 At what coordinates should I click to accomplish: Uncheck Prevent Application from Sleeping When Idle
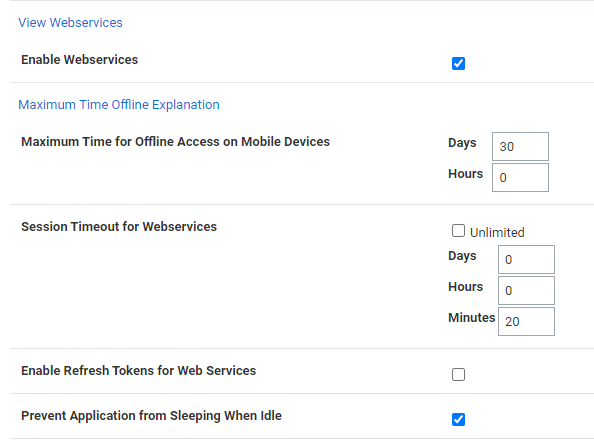pos(458,419)
